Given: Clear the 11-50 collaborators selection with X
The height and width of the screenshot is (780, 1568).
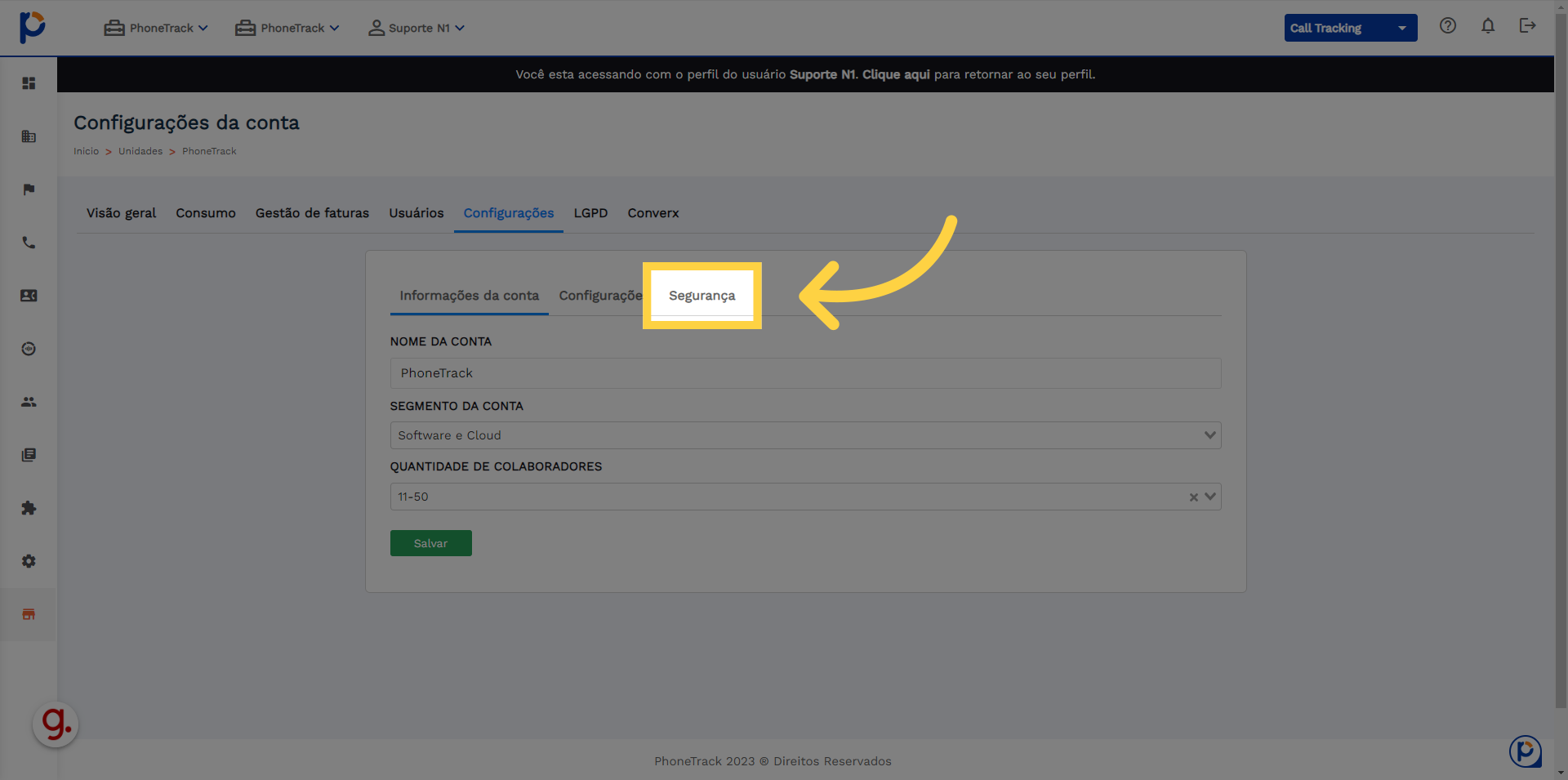Looking at the screenshot, I should point(1193,497).
